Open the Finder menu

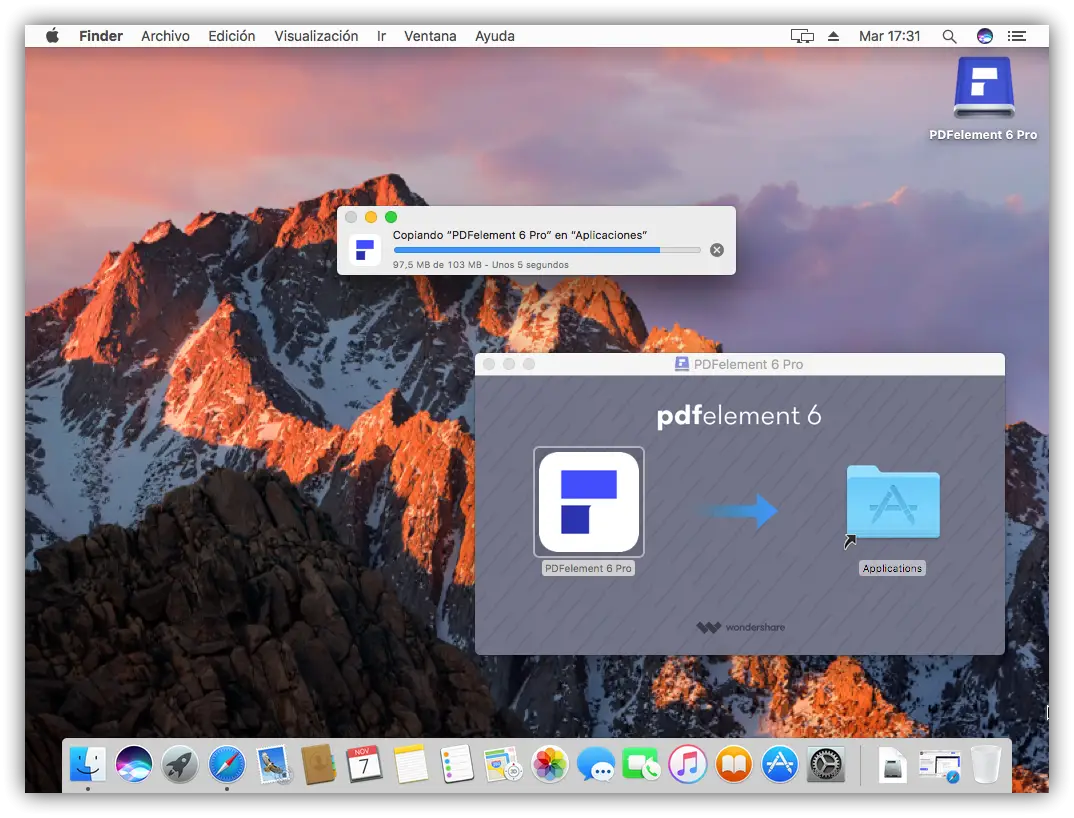coord(101,36)
